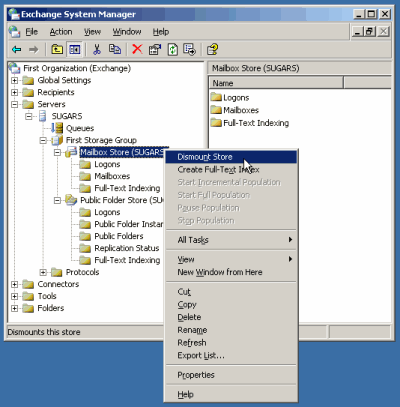Minimize the inner MMC child window
Screen dimensions: 400x407
click(x=358, y=32)
